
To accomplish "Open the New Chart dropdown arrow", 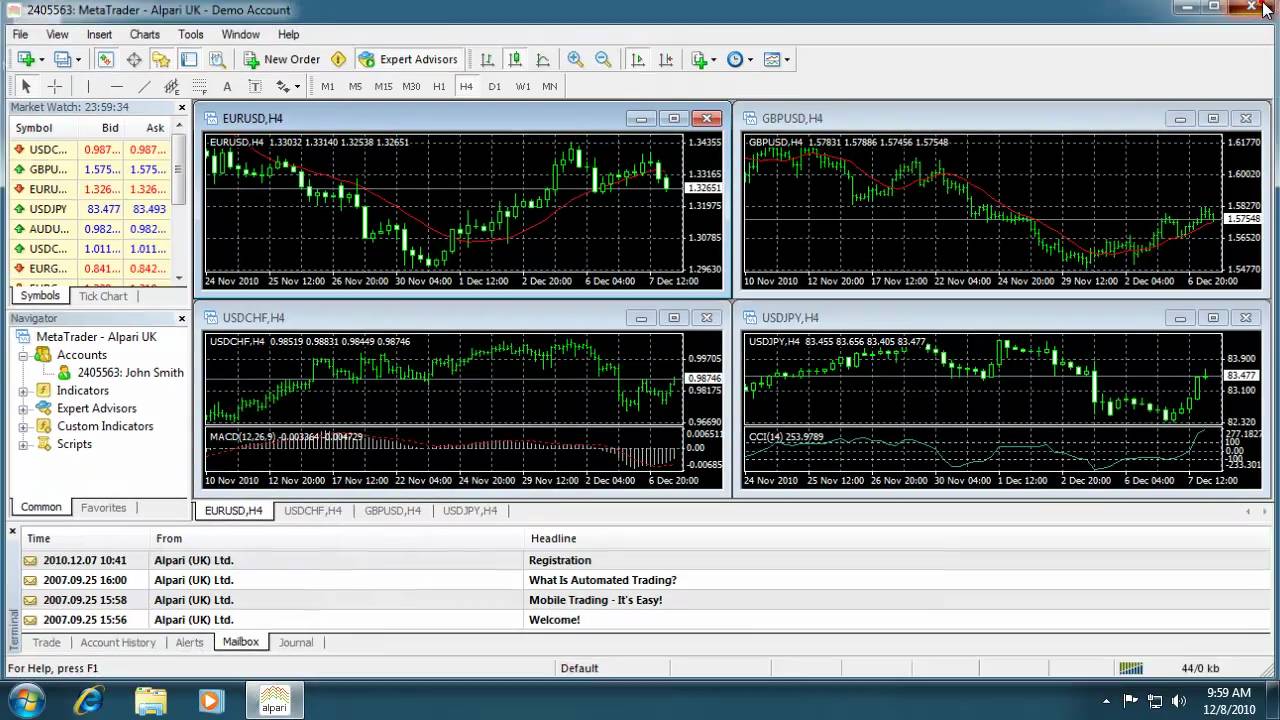I will point(42,60).
